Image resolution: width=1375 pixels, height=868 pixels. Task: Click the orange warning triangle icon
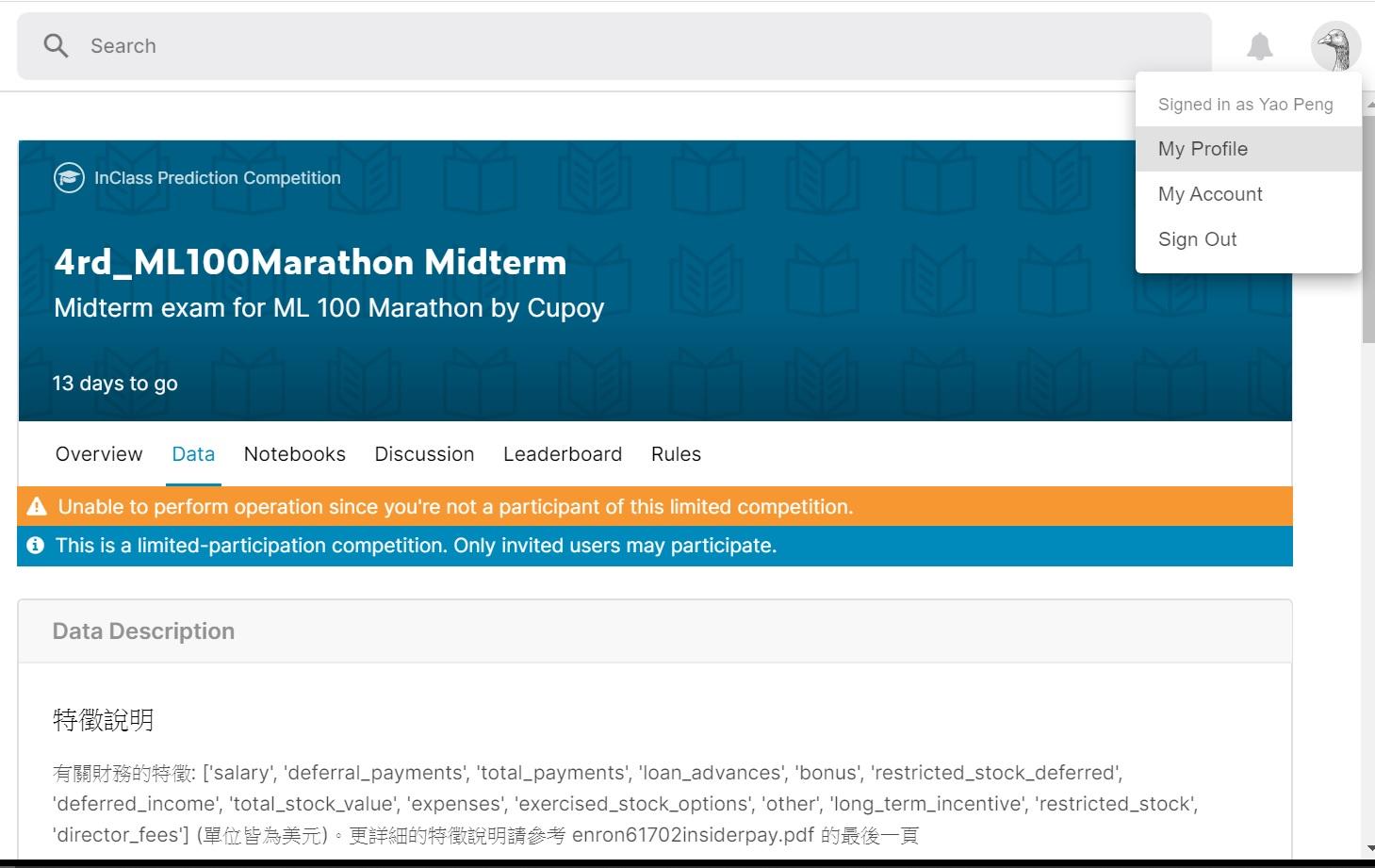click(37, 507)
